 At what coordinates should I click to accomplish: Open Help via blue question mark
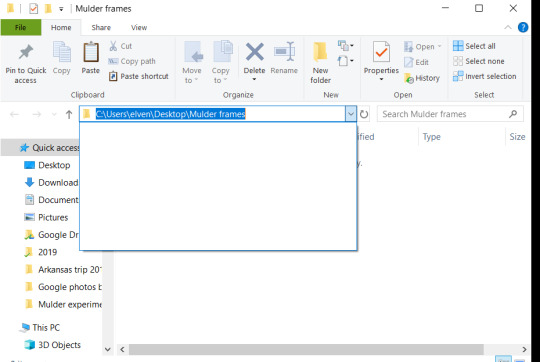point(523,27)
